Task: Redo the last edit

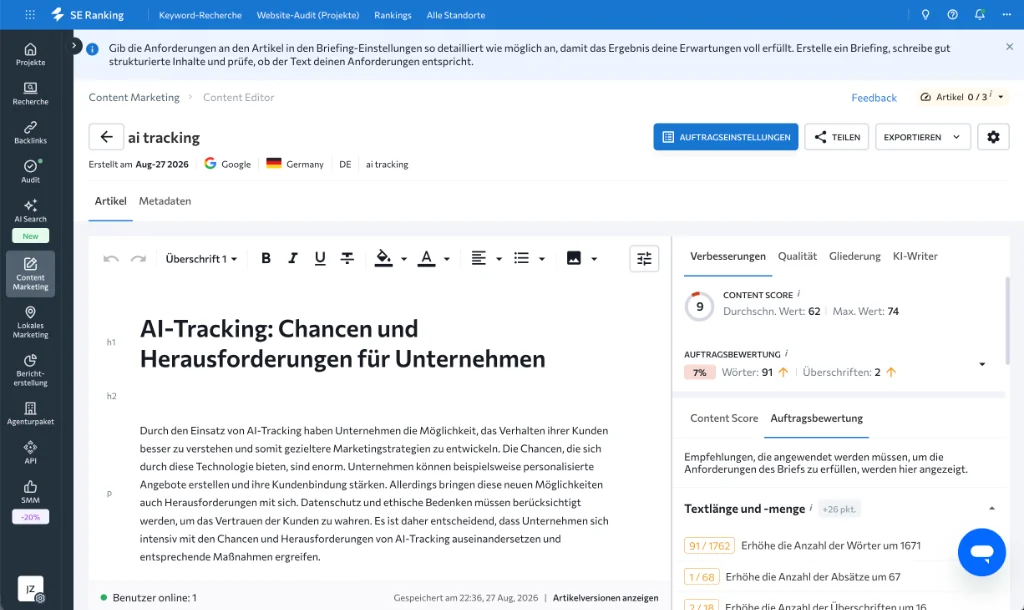Action: coord(138,259)
